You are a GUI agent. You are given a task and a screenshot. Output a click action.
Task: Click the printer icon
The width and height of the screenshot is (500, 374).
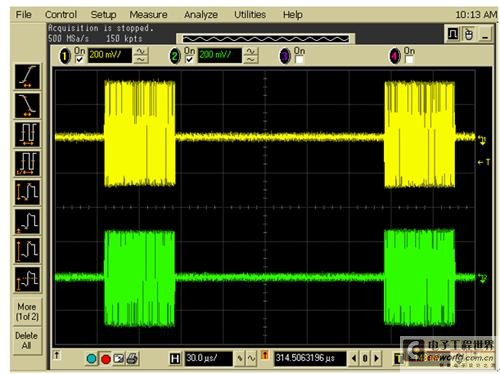pyautogui.click(x=132, y=359)
